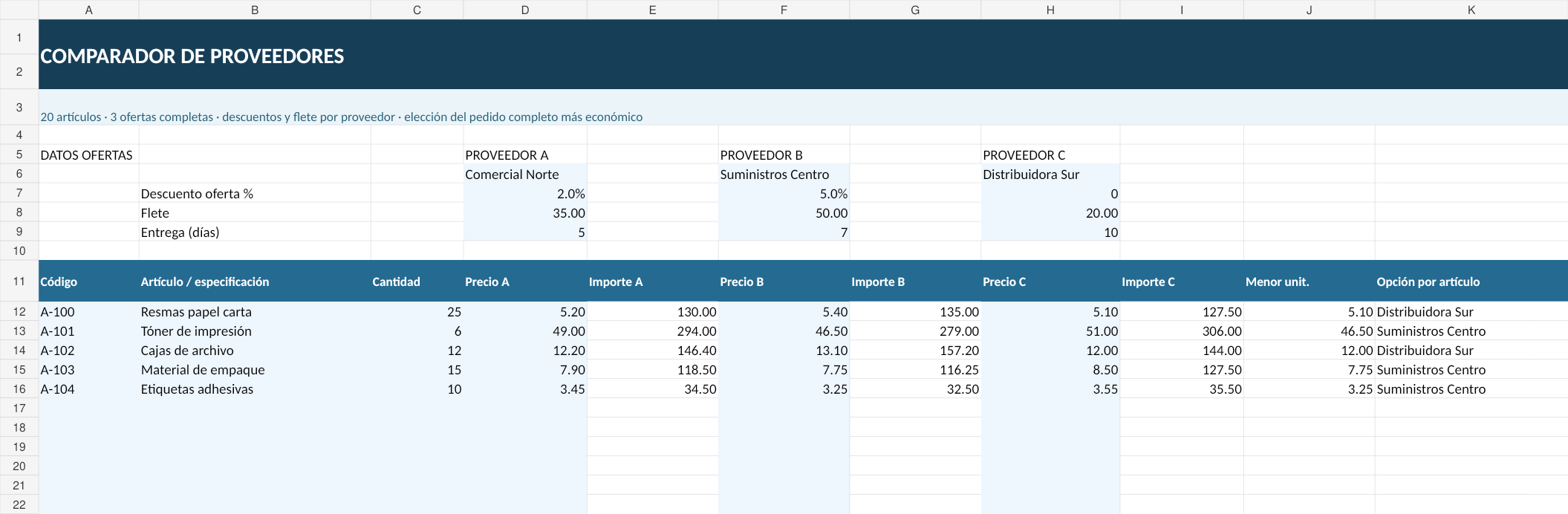Screen dimensions: 1568x514
Task: Click the Cantidad header cell
Action: pyautogui.click(x=417, y=281)
